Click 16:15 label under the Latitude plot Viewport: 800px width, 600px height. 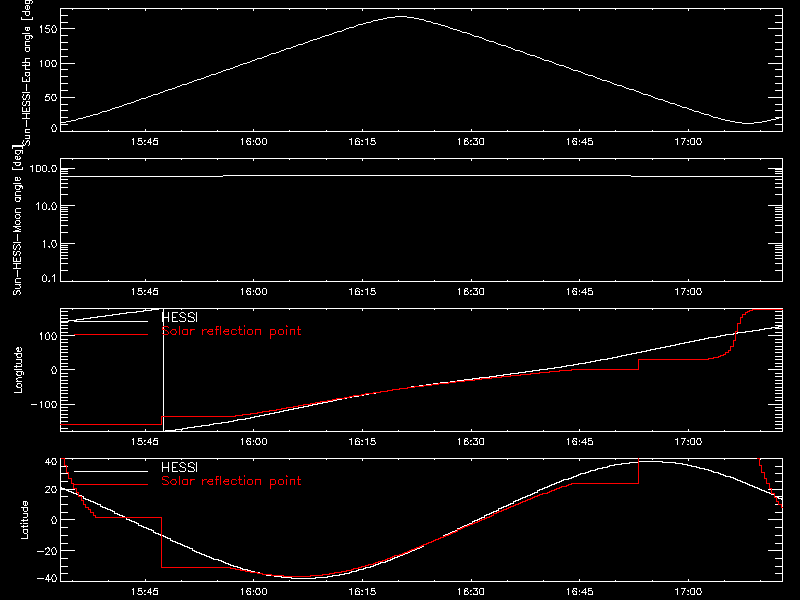pyautogui.click(x=362, y=592)
